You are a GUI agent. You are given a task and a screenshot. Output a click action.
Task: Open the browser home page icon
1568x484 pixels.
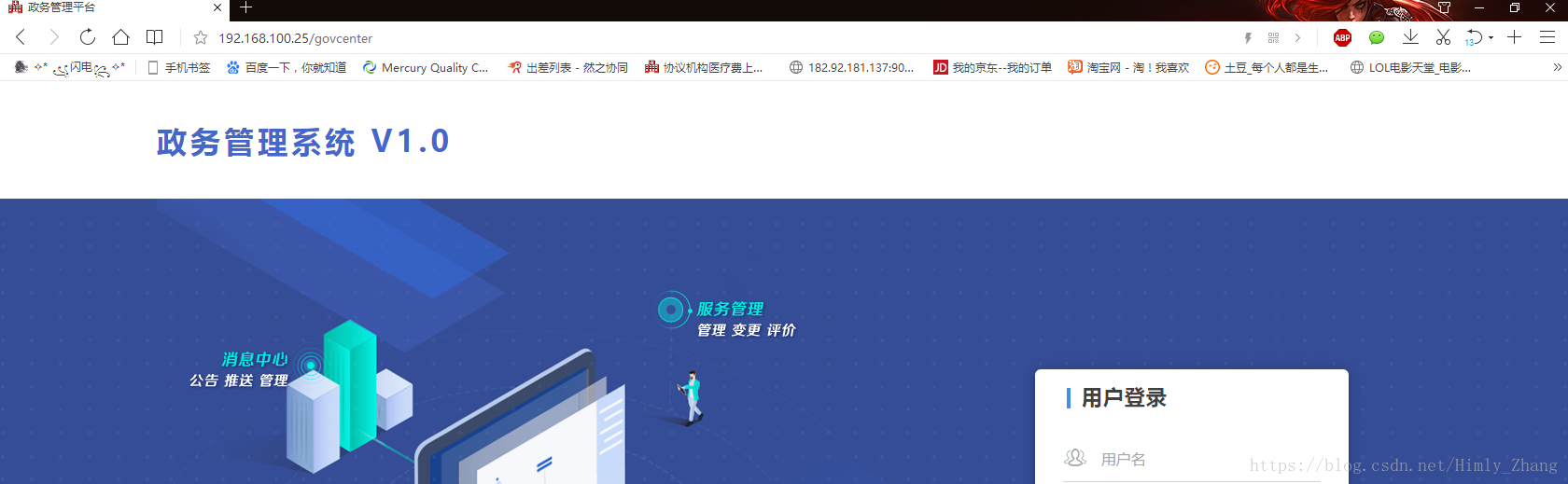click(x=120, y=37)
